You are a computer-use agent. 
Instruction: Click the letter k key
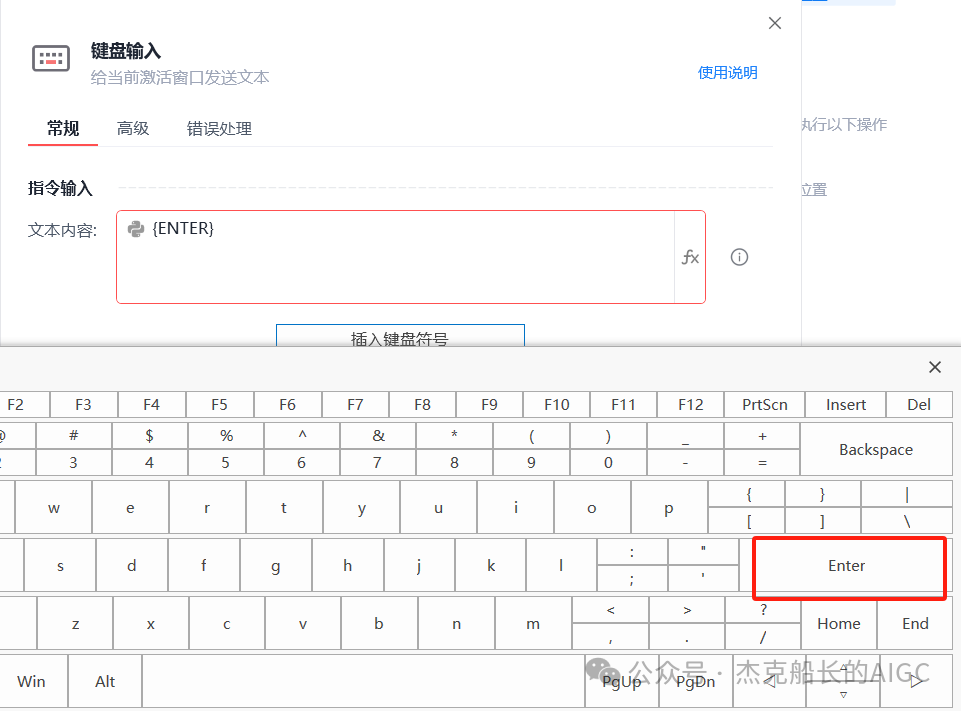coord(491,566)
